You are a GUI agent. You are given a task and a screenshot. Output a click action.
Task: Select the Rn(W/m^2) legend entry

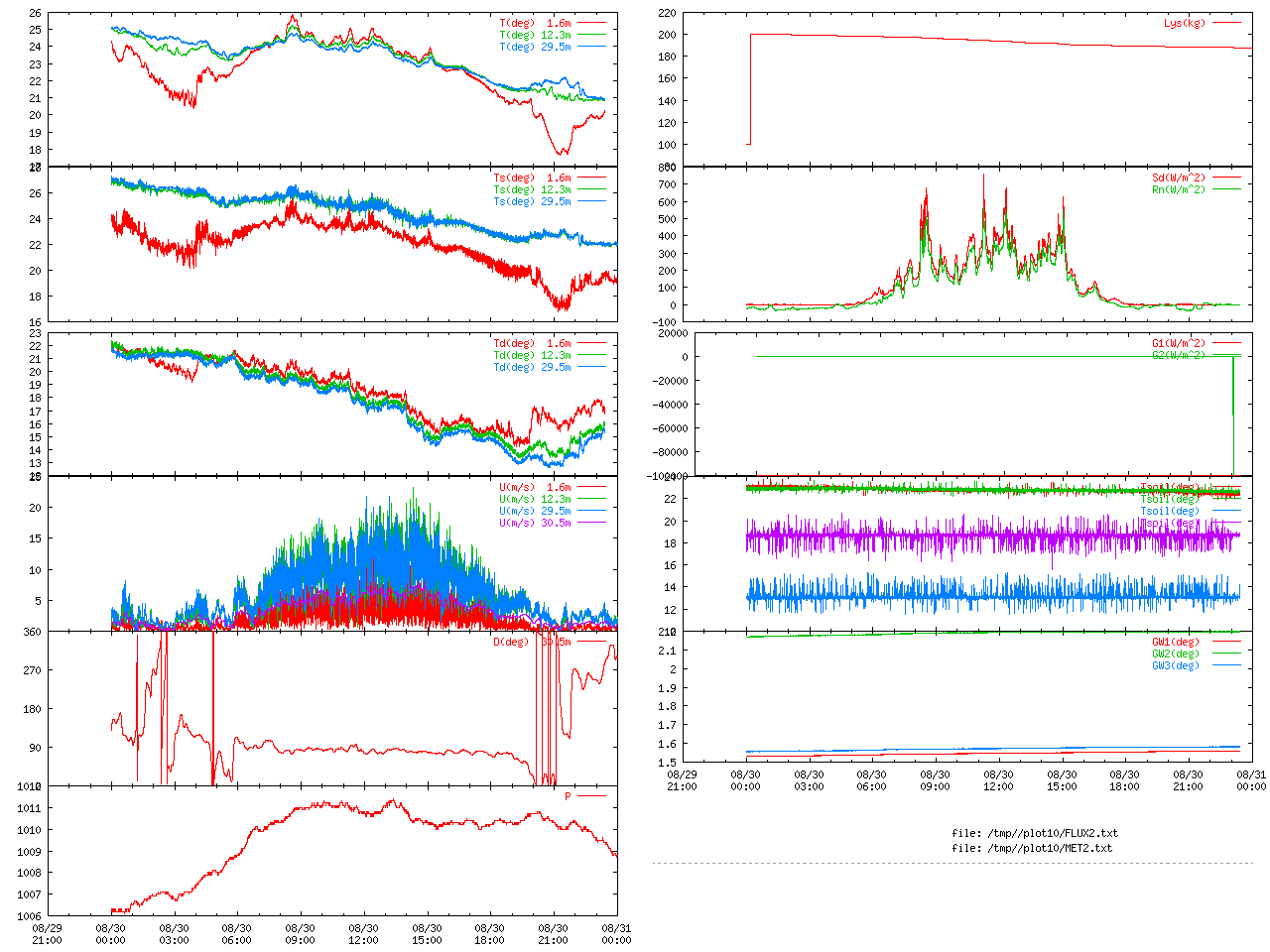click(x=1179, y=189)
